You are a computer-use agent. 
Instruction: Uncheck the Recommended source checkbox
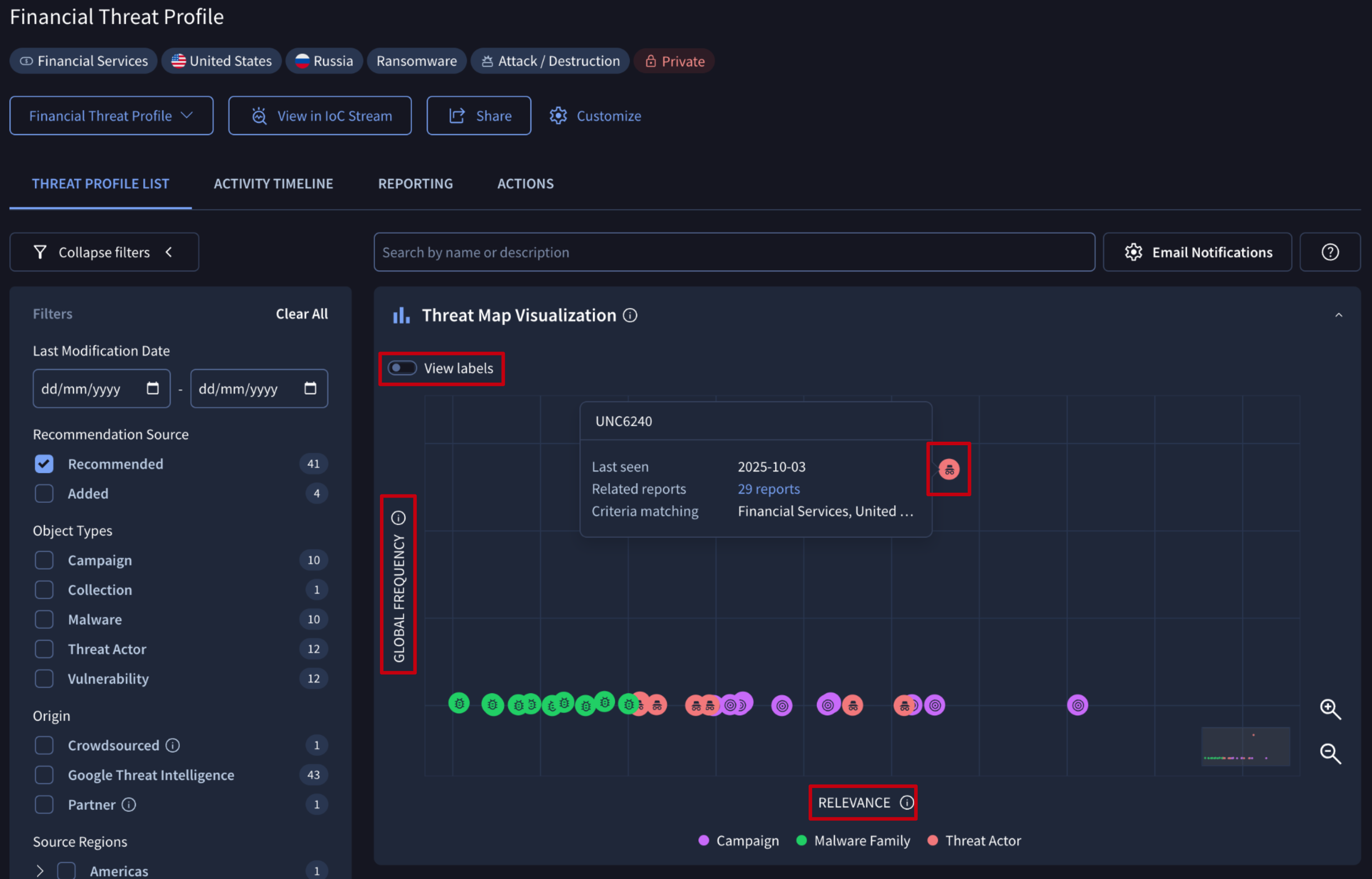tap(44, 463)
